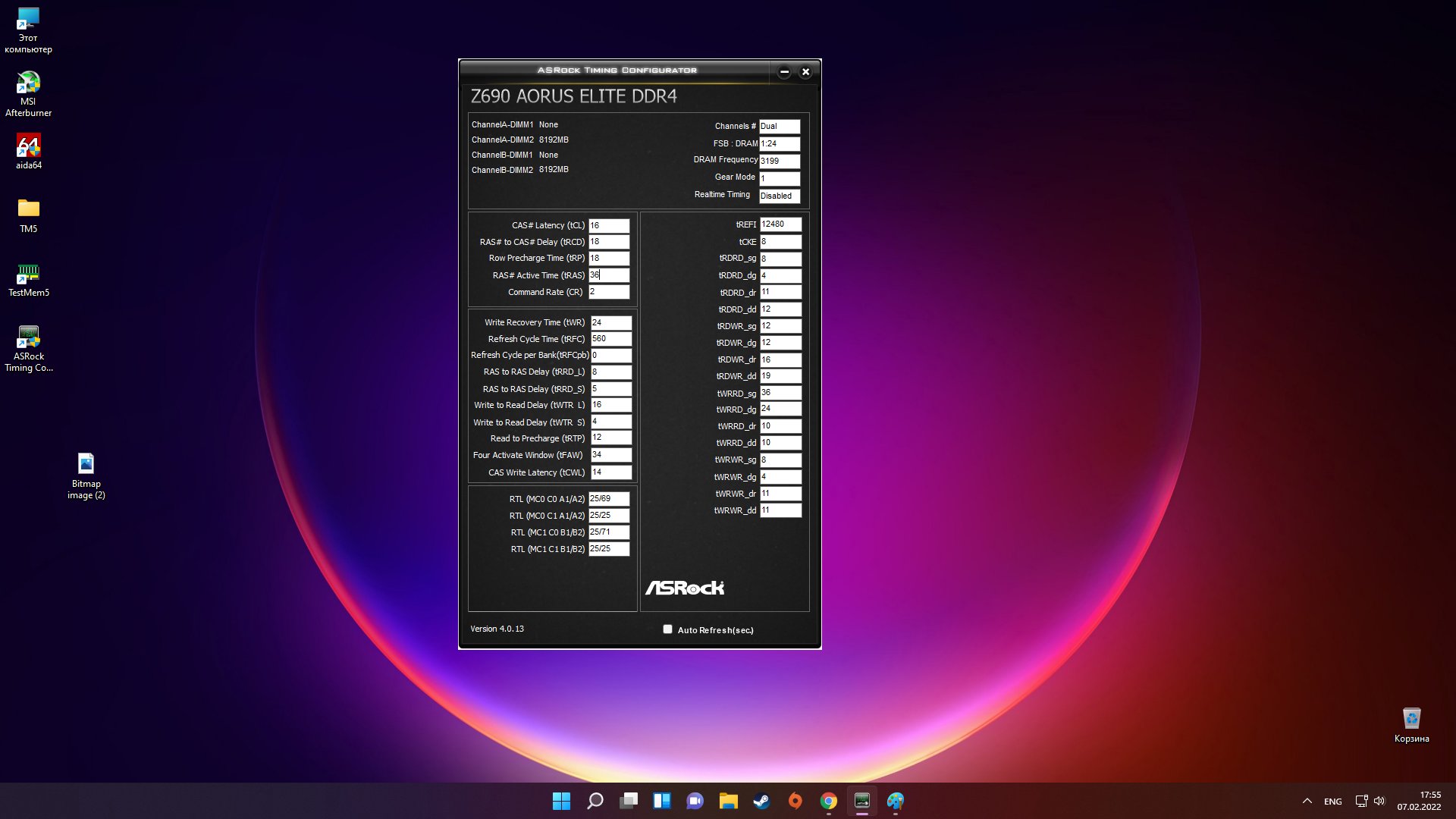Click the DRAM Frequency value box
Viewport: 1456px width, 819px height.
tap(780, 161)
